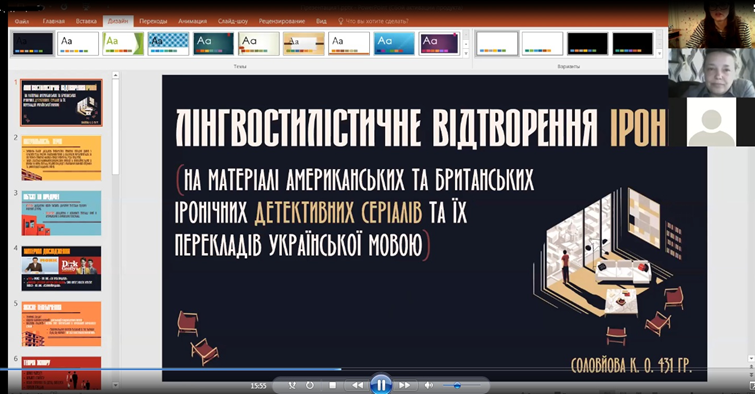The width and height of the screenshot is (755, 394).
Task: Mute the player volume speaker icon
Action: pyautogui.click(x=429, y=385)
